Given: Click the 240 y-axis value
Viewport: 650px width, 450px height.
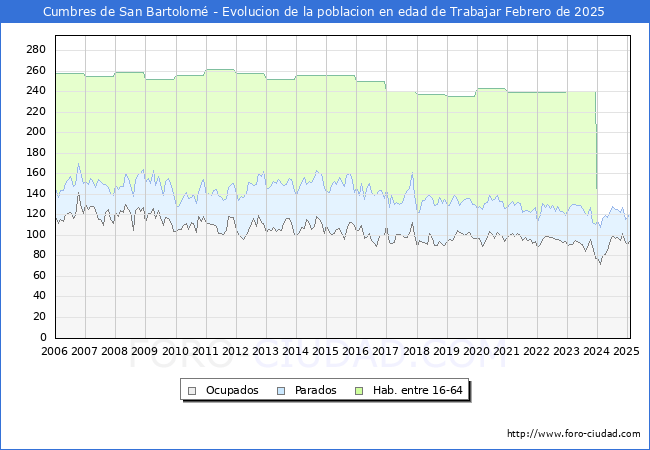Looking at the screenshot, I should (36, 91).
